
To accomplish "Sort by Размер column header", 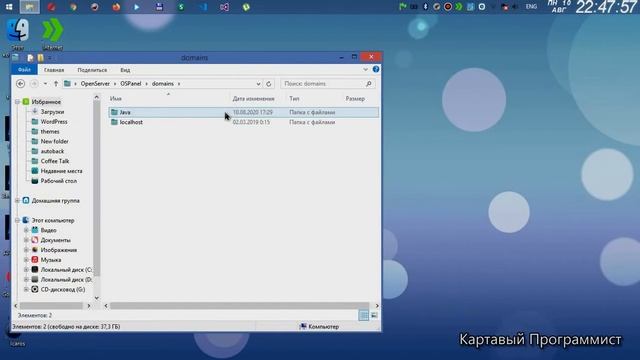I will (355, 99).
